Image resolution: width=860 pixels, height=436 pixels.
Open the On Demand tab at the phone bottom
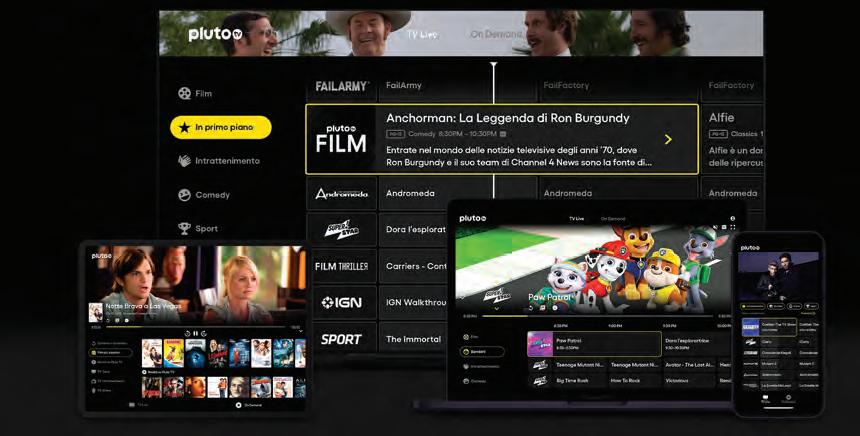click(788, 399)
